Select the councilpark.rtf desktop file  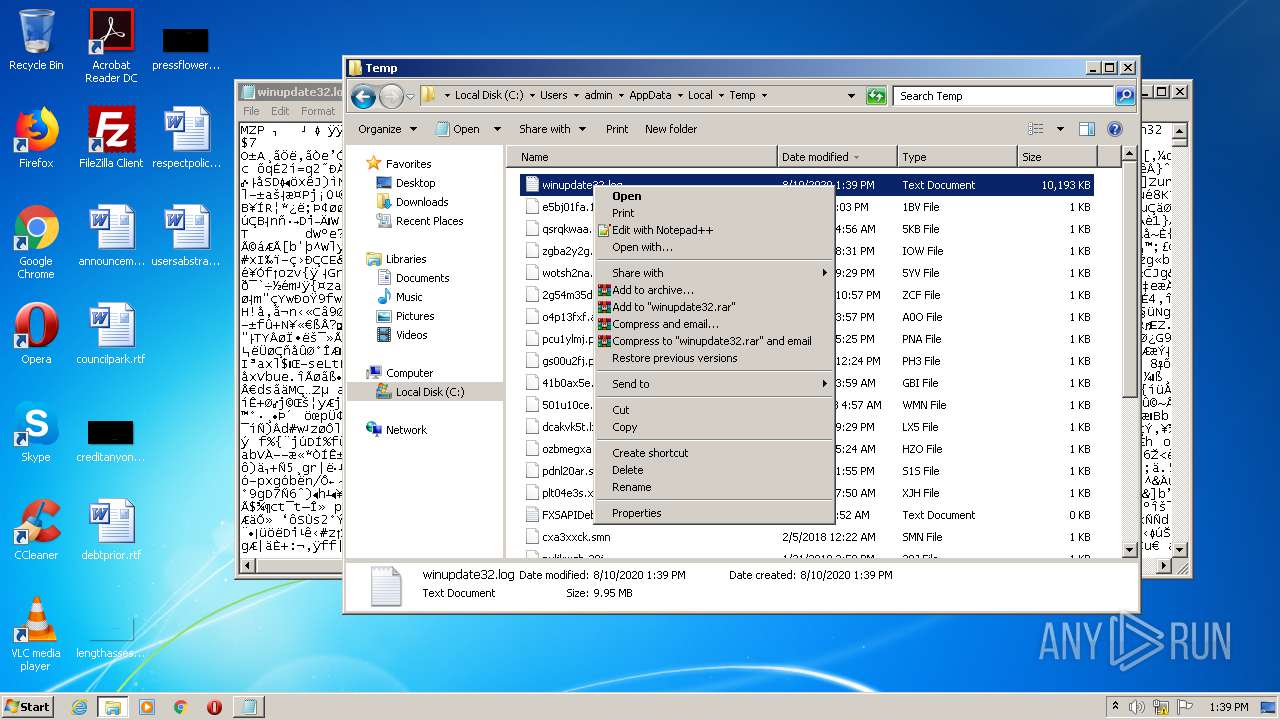pos(111,334)
